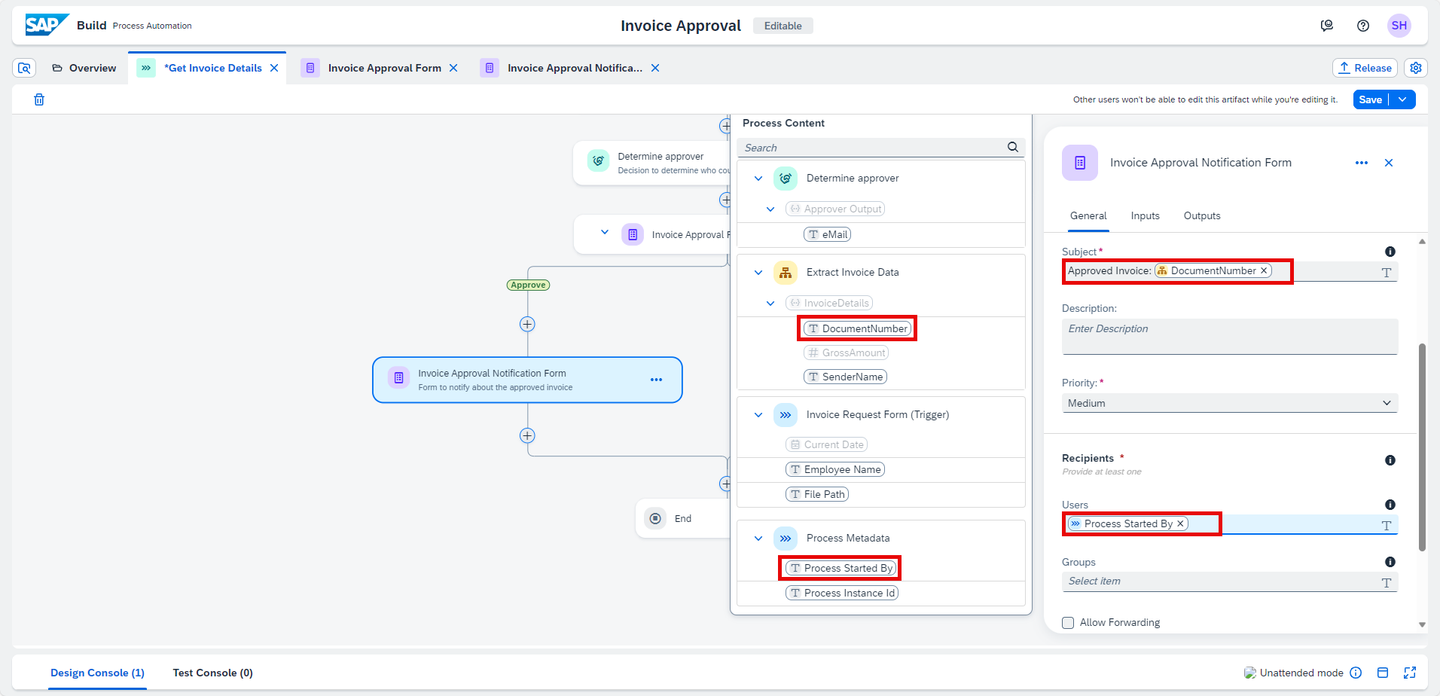
Task: Close the Invoice Approval Form tab
Action: pos(453,68)
